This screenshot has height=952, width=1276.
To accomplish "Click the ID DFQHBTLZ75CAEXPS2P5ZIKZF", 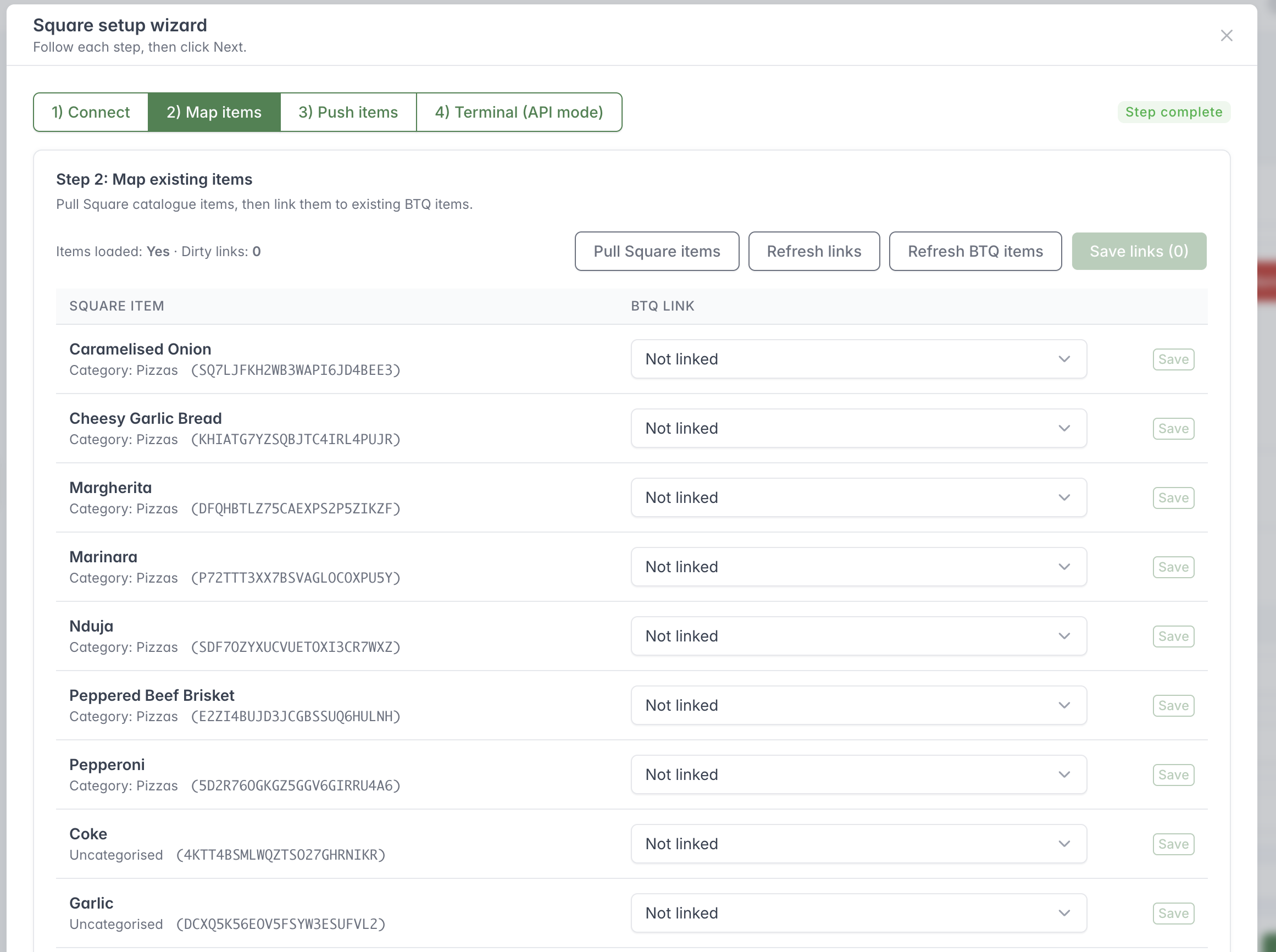I will point(296,509).
